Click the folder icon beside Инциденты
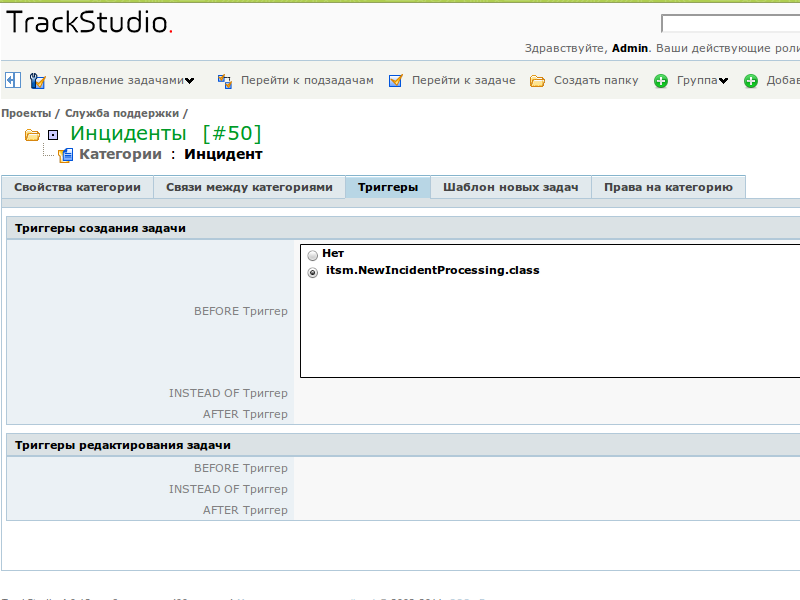This screenshot has width=800, height=600. [x=32, y=135]
